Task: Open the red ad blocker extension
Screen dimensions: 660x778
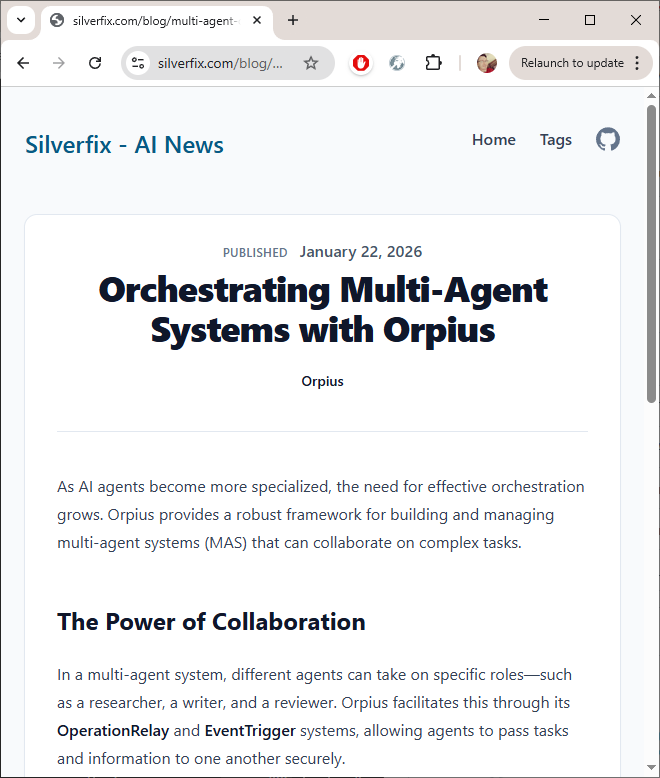Action: tap(361, 63)
